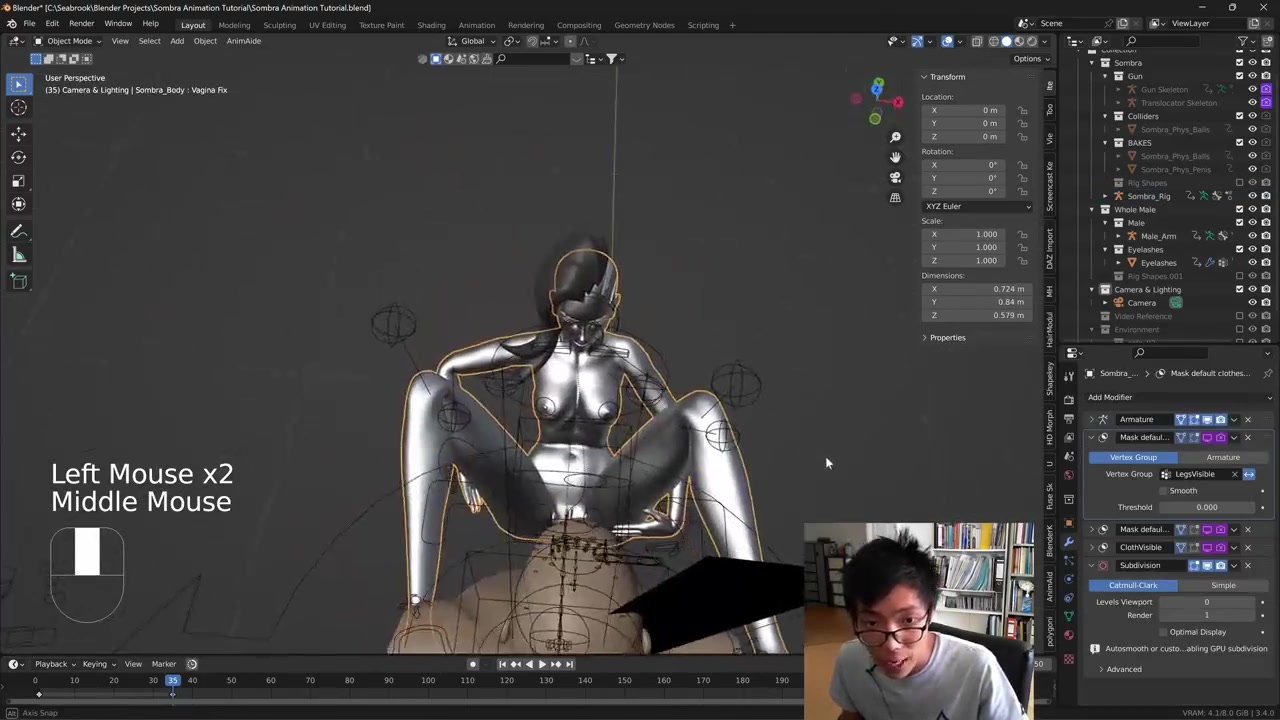Select Simple subdivision type button
The width and height of the screenshot is (1280, 720).
click(x=1222, y=585)
